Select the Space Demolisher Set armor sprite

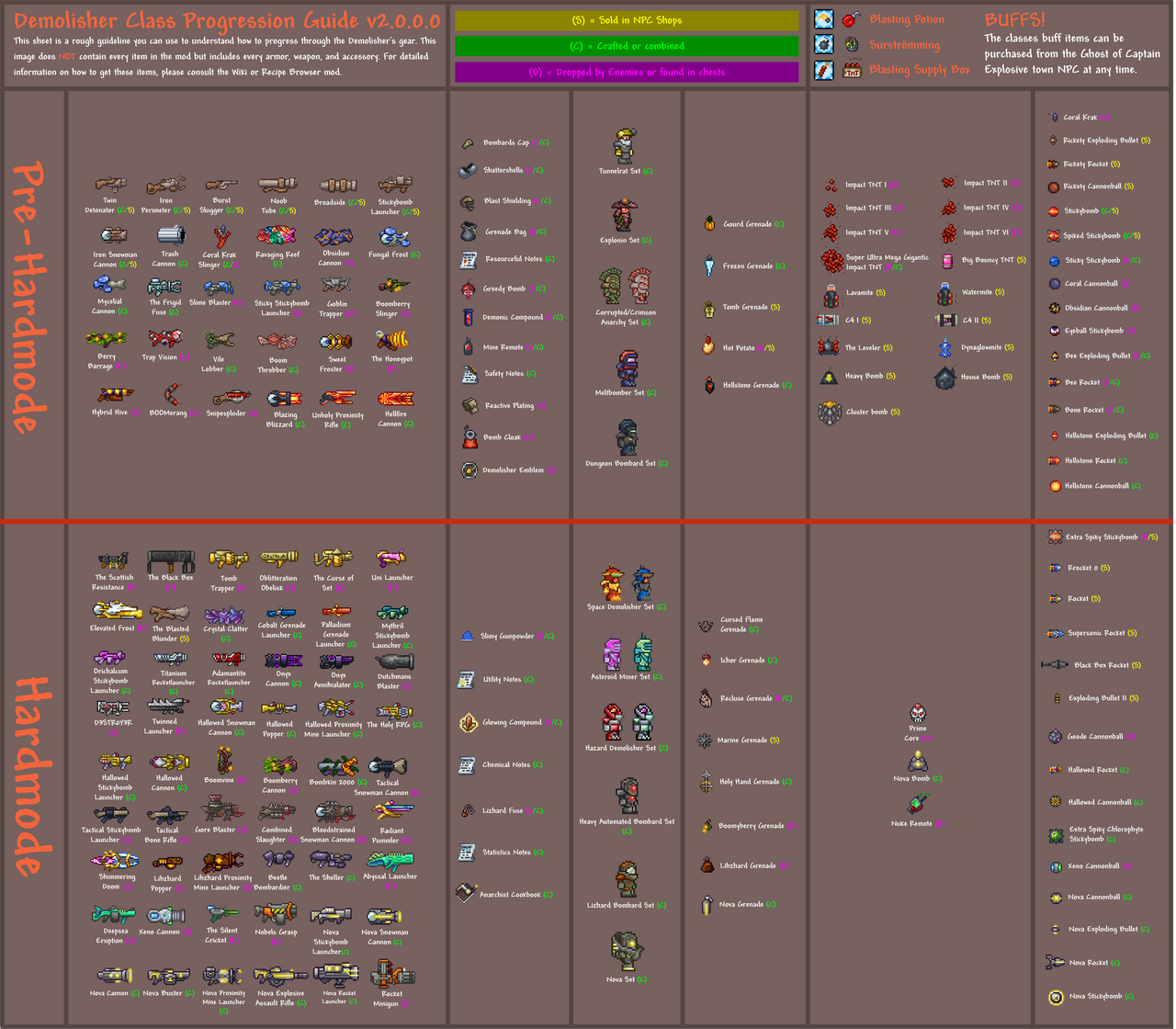pos(627,582)
